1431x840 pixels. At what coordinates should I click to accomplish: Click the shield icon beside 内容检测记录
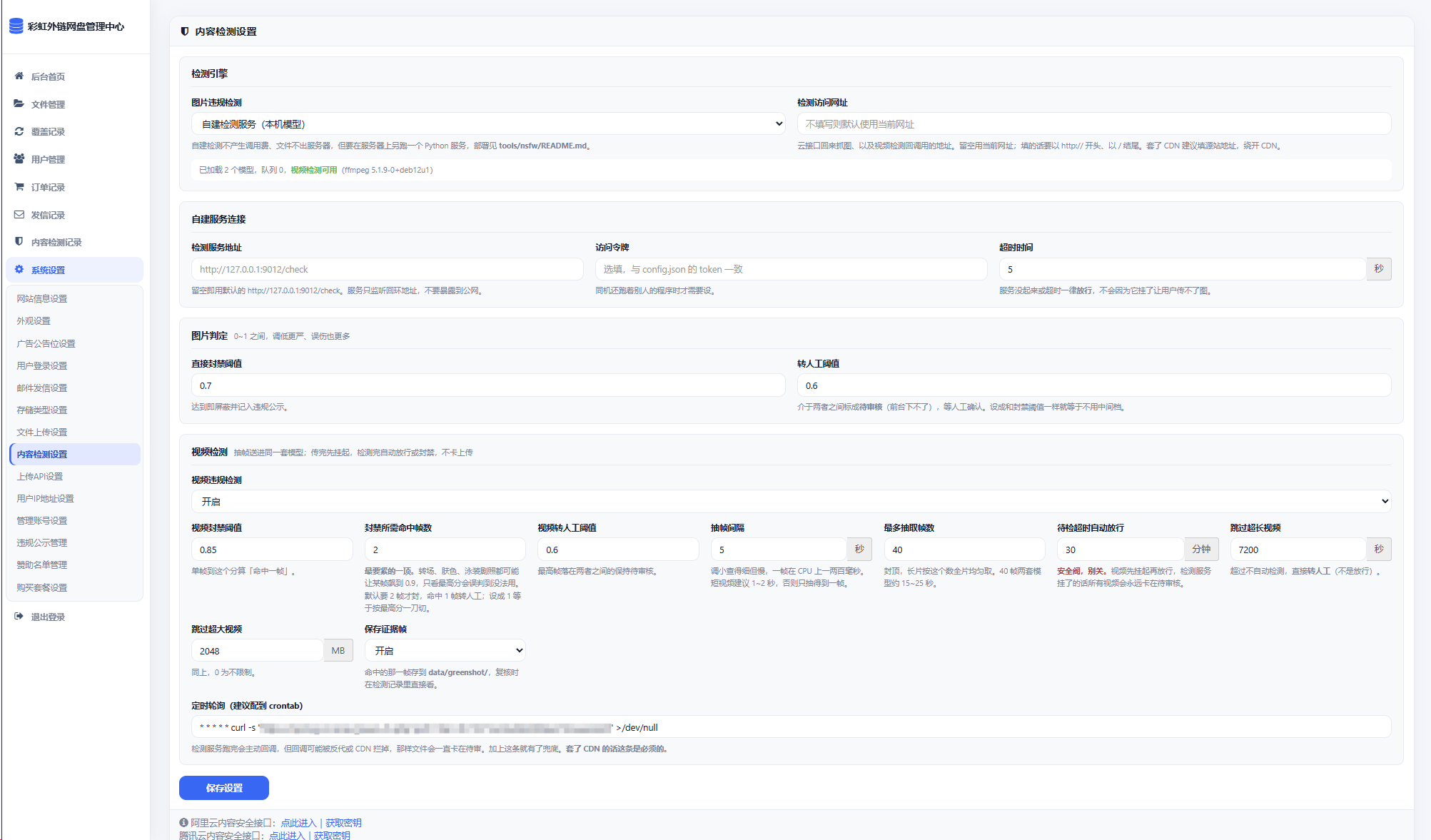19,241
